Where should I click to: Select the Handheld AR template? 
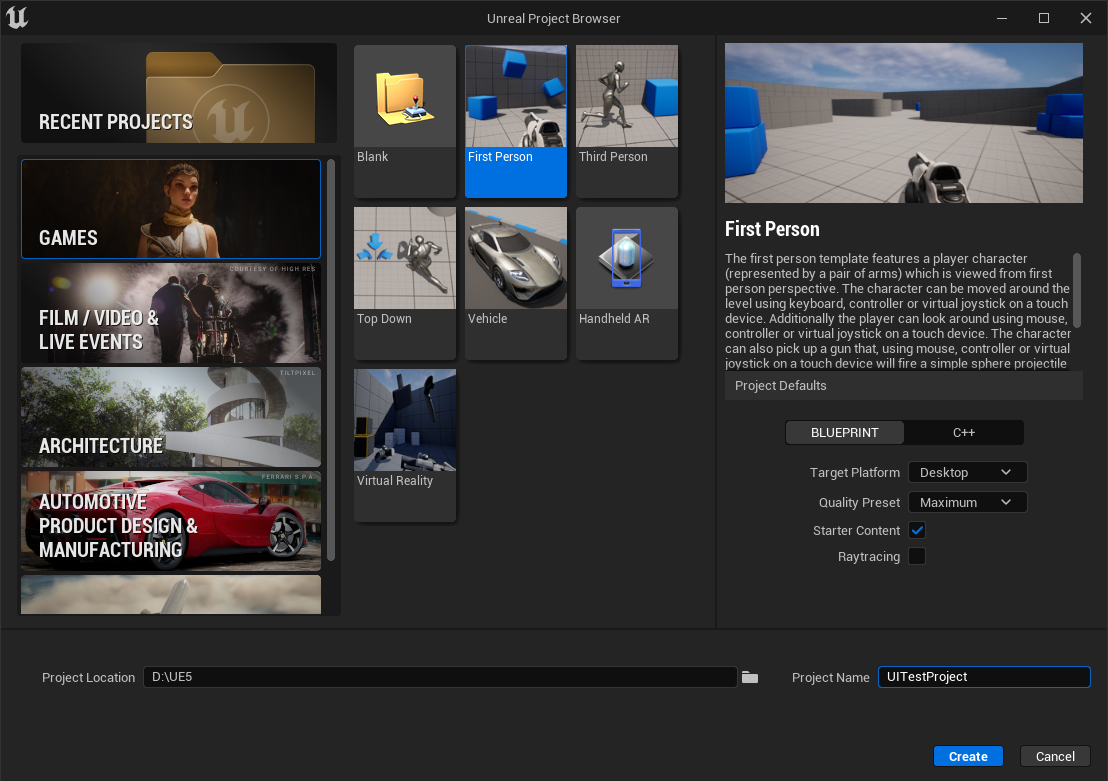click(627, 283)
